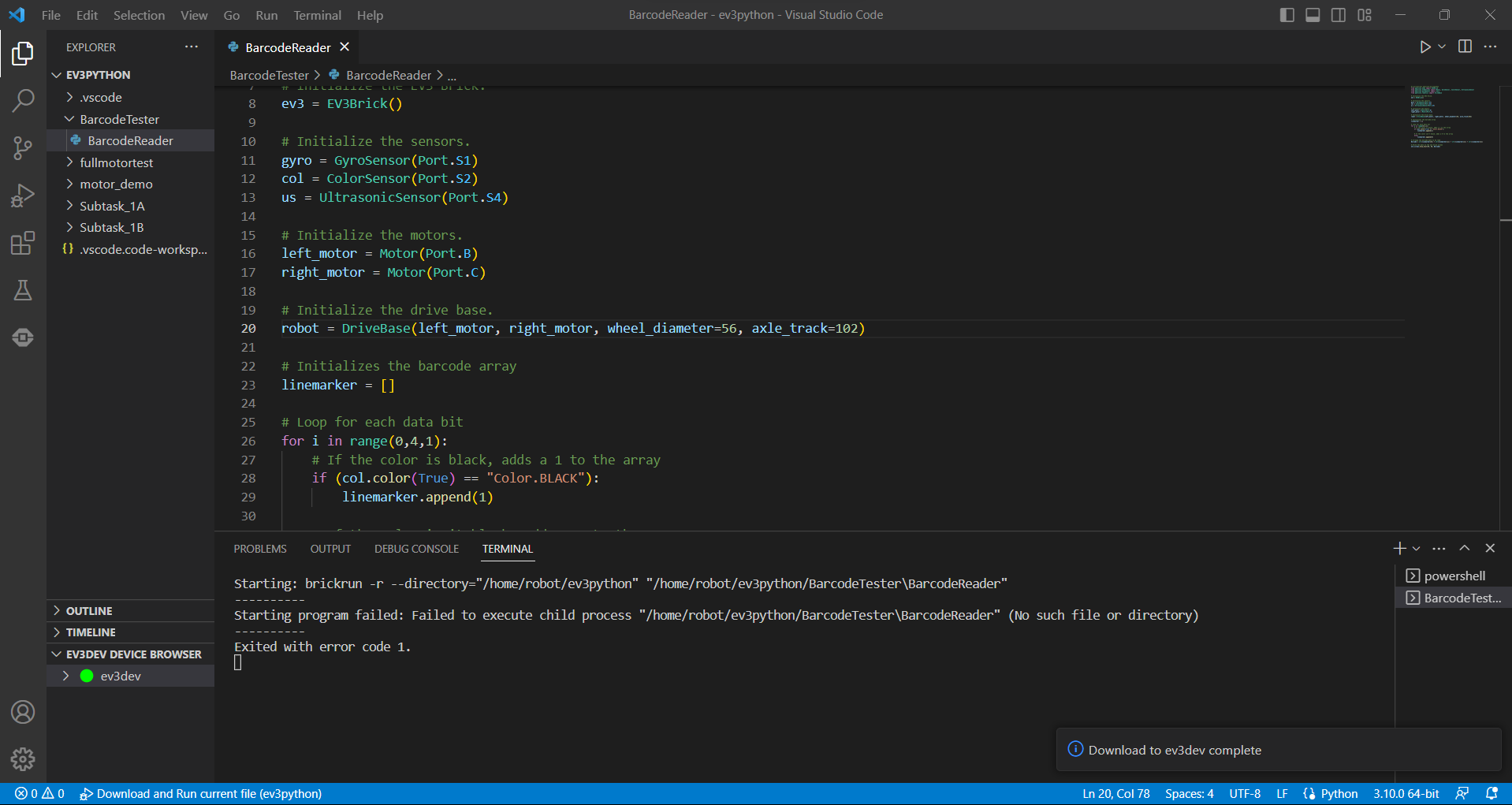Expand the Subtask_1B folder
The image size is (1512, 805).
pos(130,227)
